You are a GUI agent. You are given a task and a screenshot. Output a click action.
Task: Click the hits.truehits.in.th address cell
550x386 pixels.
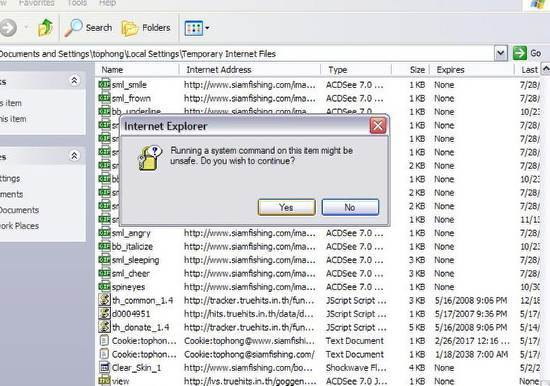pyautogui.click(x=249, y=314)
